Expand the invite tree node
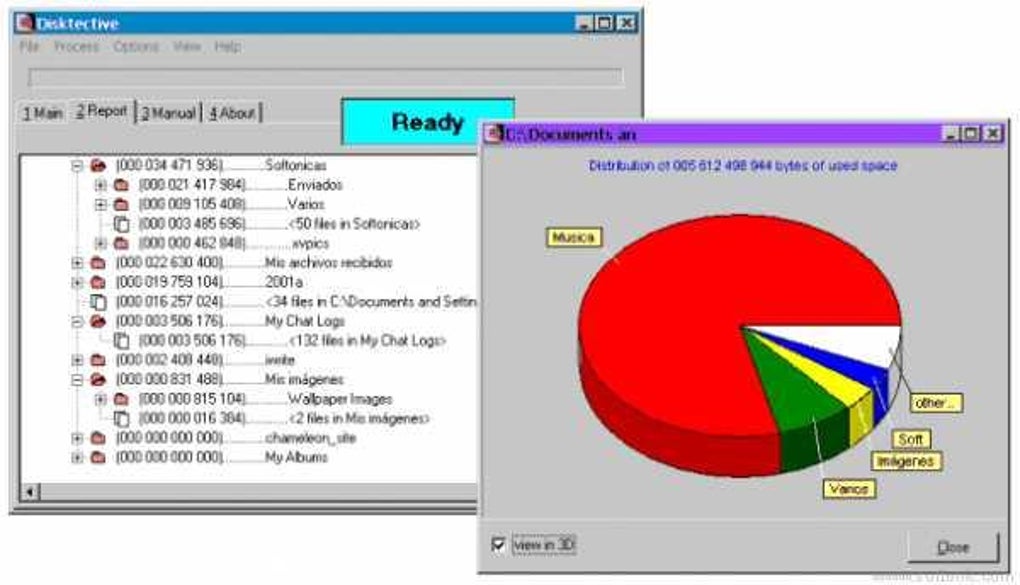1020x585 pixels. click(77, 360)
